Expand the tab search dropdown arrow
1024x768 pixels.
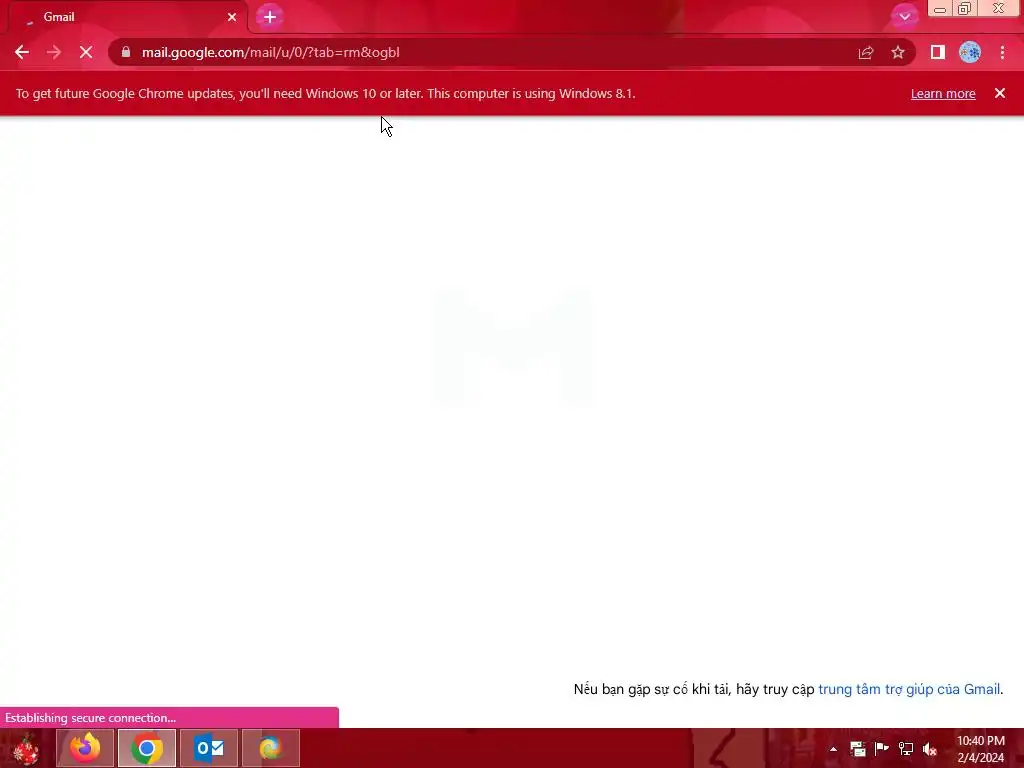pos(904,17)
